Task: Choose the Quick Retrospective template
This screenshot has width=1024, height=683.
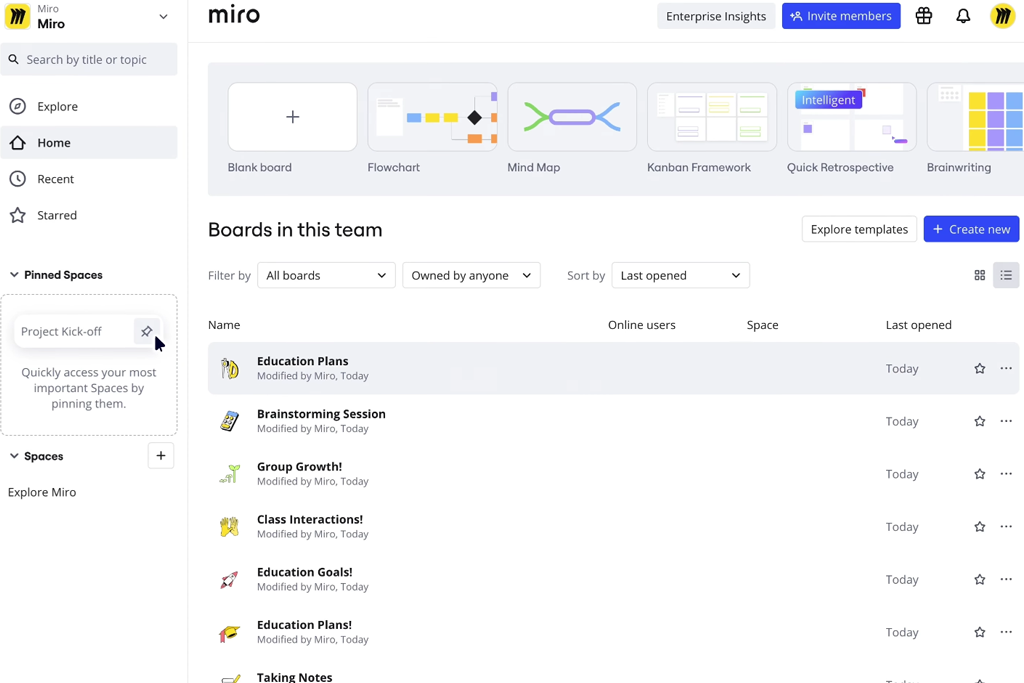Action: (852, 117)
